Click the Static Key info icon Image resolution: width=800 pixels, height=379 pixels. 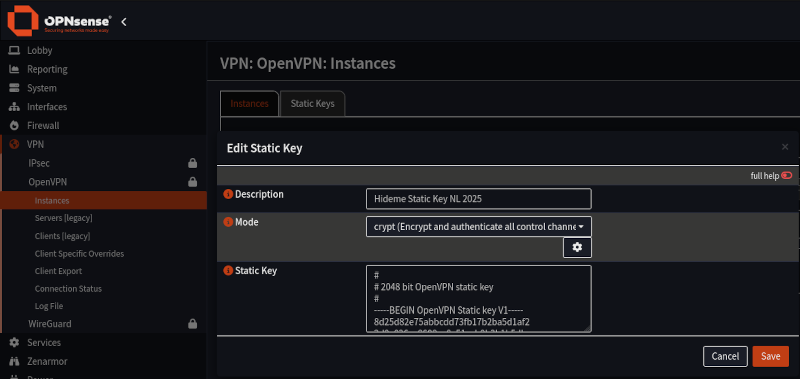(228, 270)
